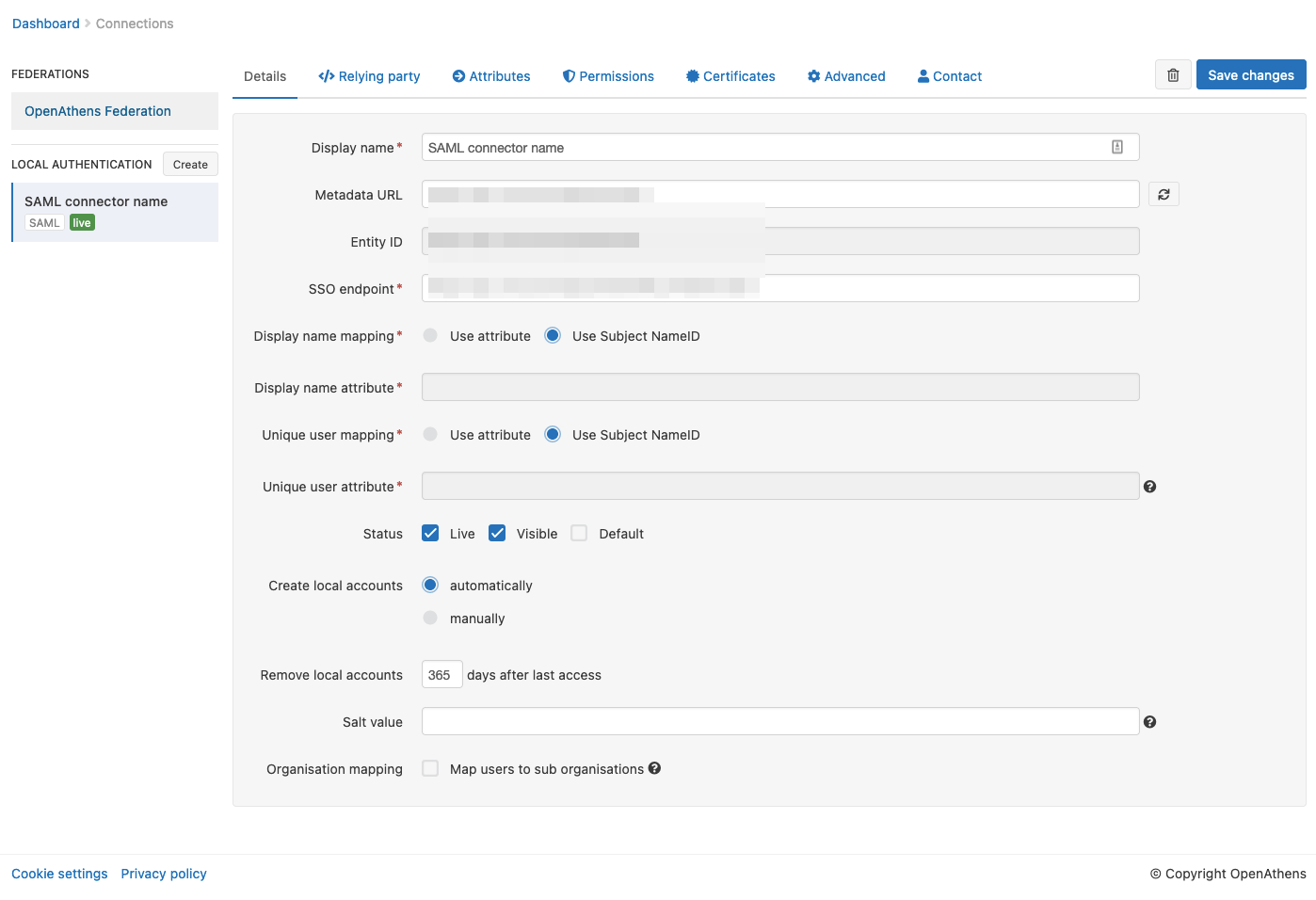Viewport: 1316px width, 900px height.
Task: Click the Save changes button
Action: (x=1251, y=74)
